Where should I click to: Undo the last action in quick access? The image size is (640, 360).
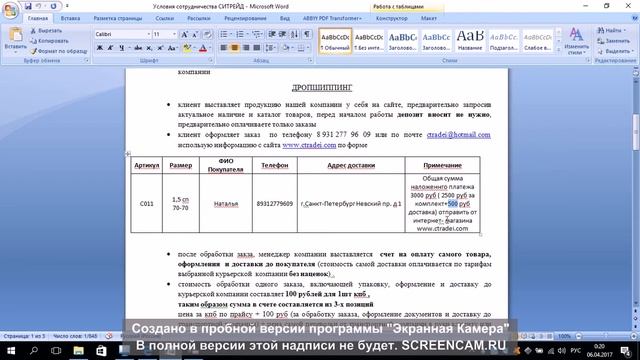click(39, 6)
